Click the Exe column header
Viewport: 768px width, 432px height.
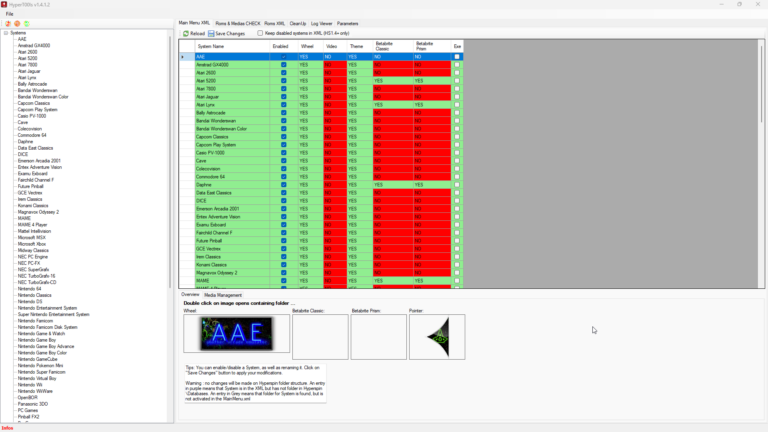coord(457,46)
